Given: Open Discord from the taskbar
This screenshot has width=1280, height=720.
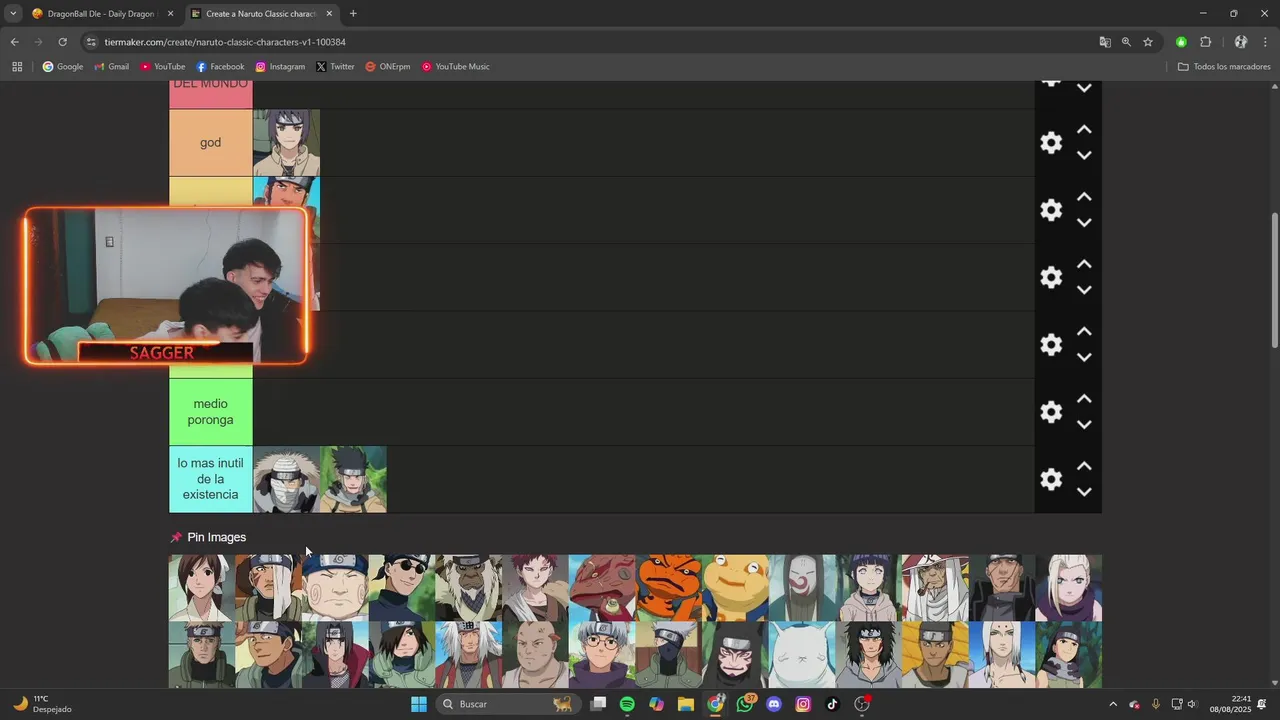Looking at the screenshot, I should [774, 704].
